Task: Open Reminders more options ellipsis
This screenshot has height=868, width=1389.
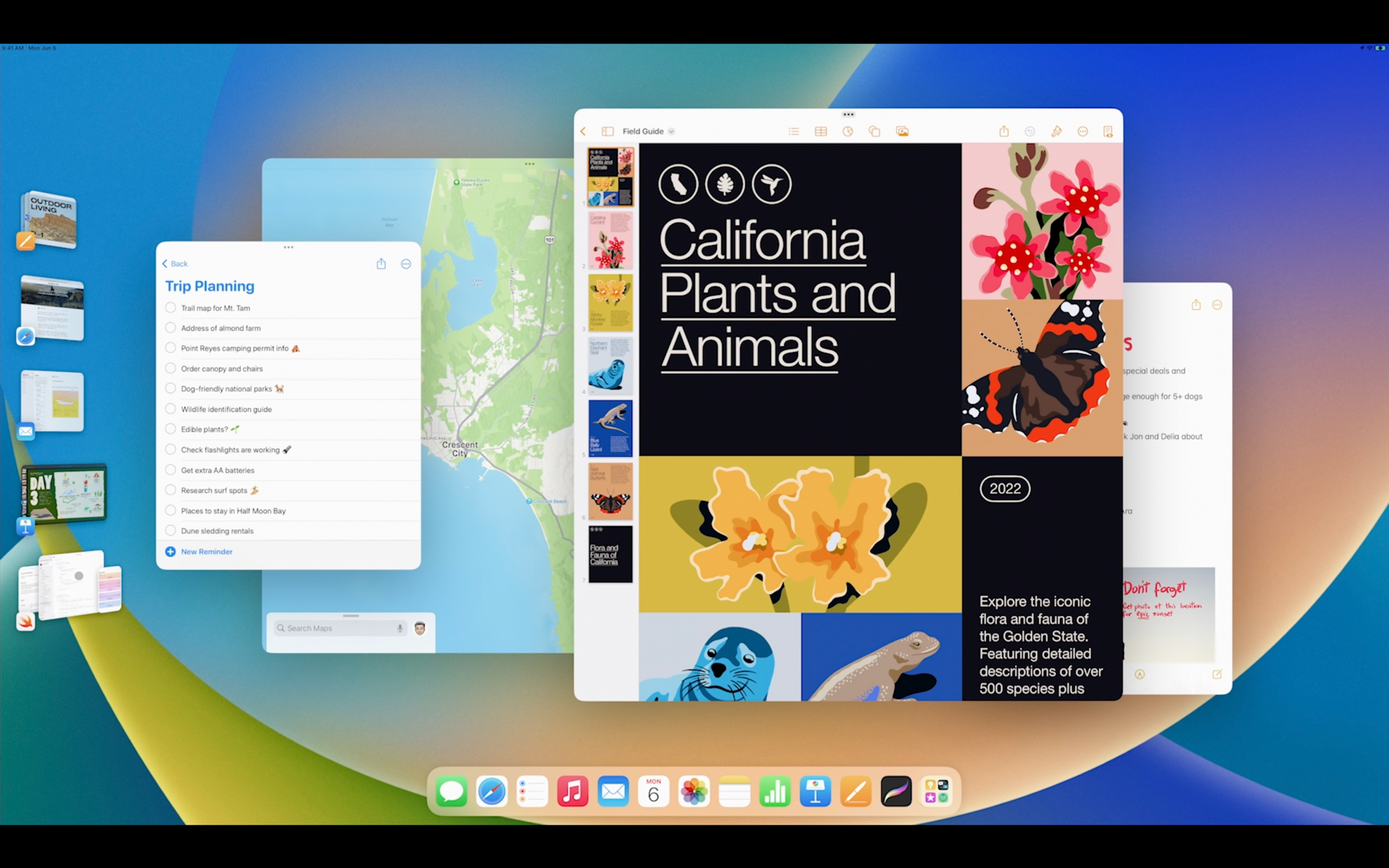Action: (x=406, y=264)
